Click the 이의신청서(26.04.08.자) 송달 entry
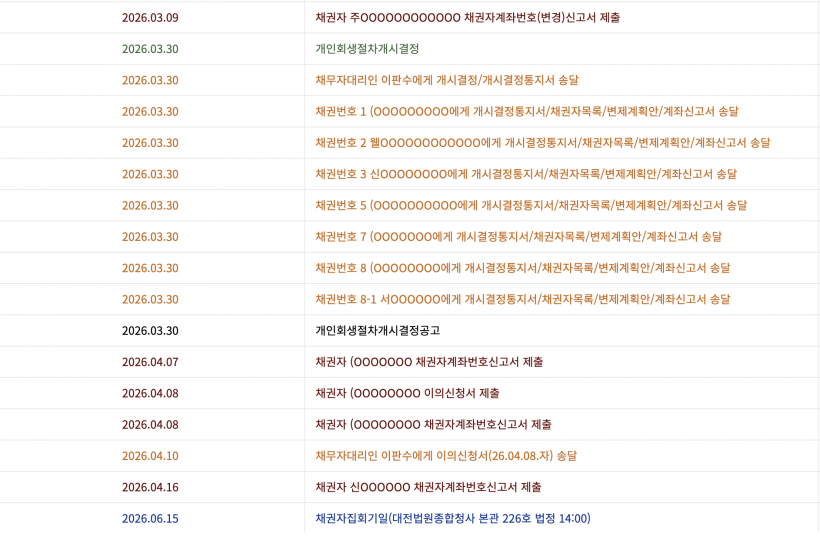The width and height of the screenshot is (820, 547). pyautogui.click(x=446, y=456)
